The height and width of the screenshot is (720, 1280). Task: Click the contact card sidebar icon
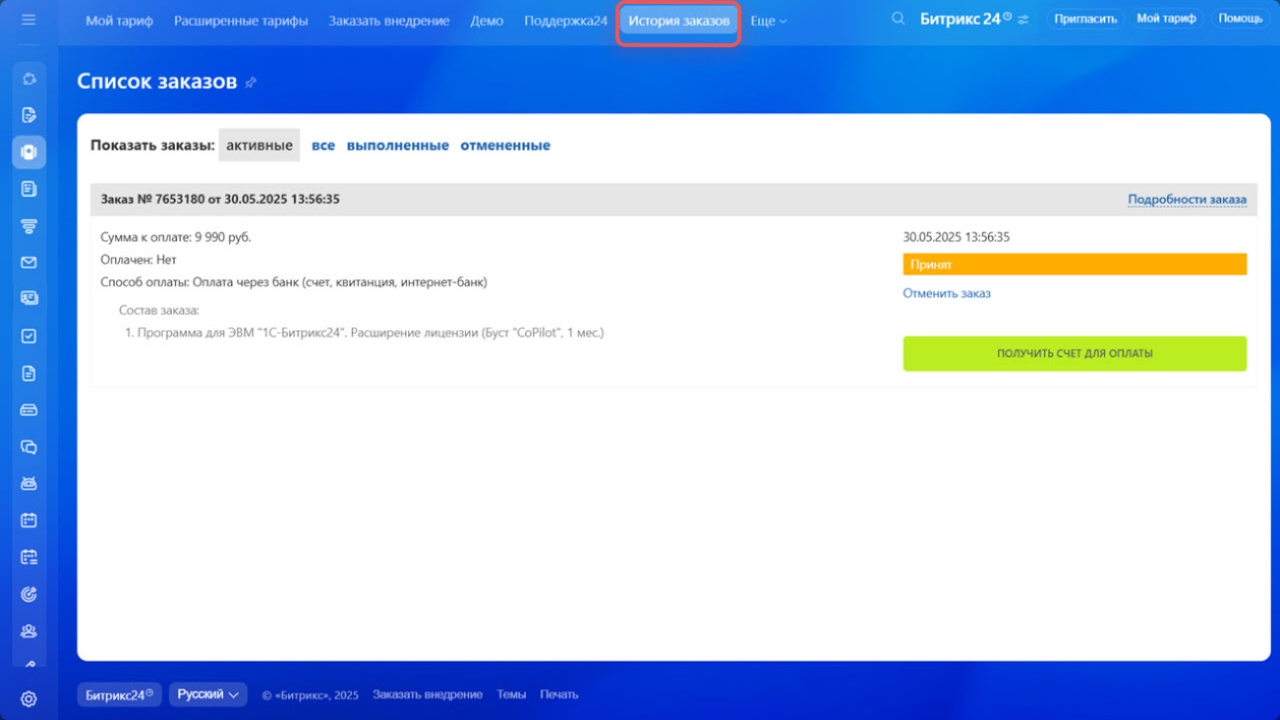click(29, 299)
